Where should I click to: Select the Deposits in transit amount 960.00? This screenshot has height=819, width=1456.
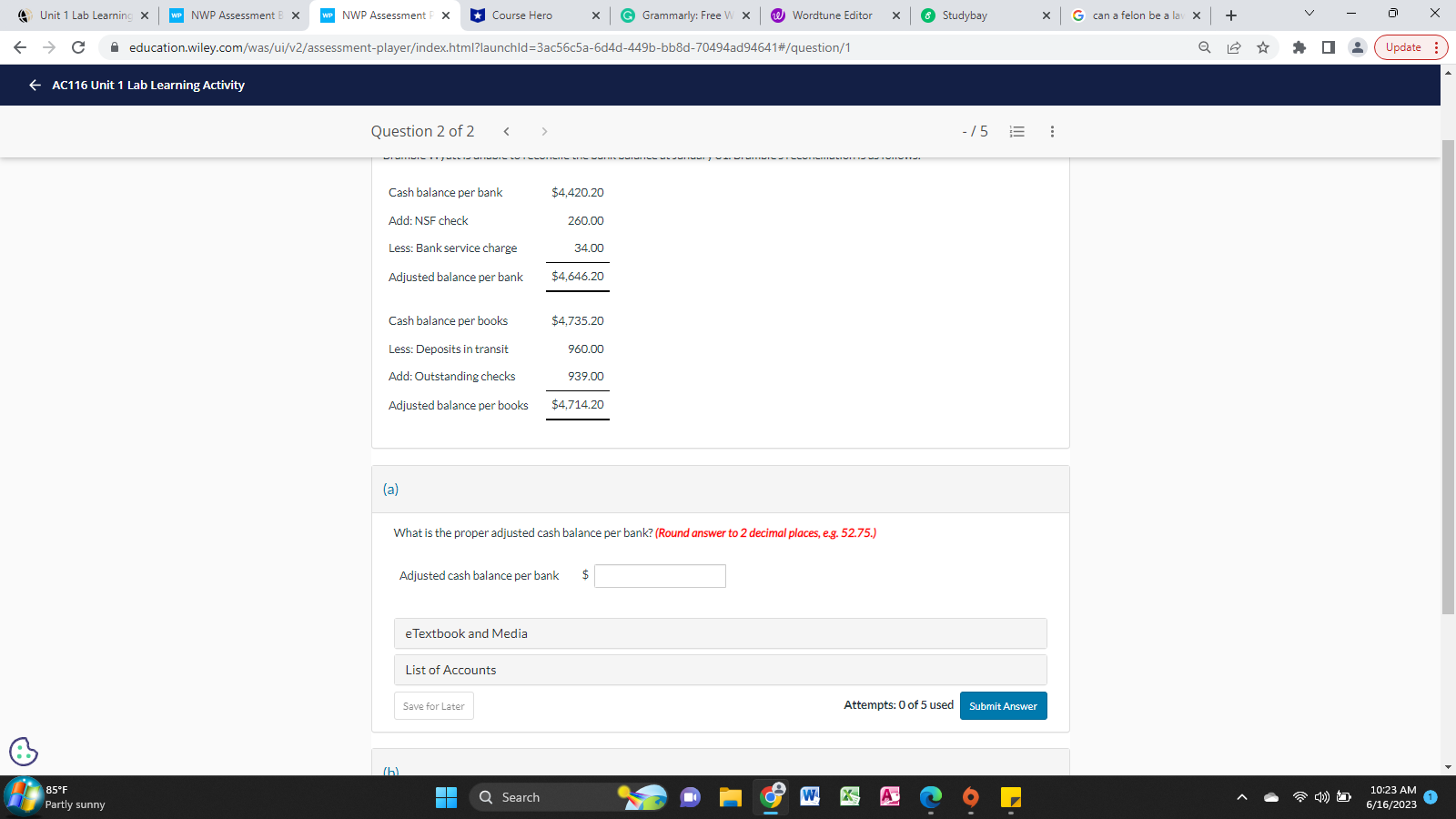point(586,349)
